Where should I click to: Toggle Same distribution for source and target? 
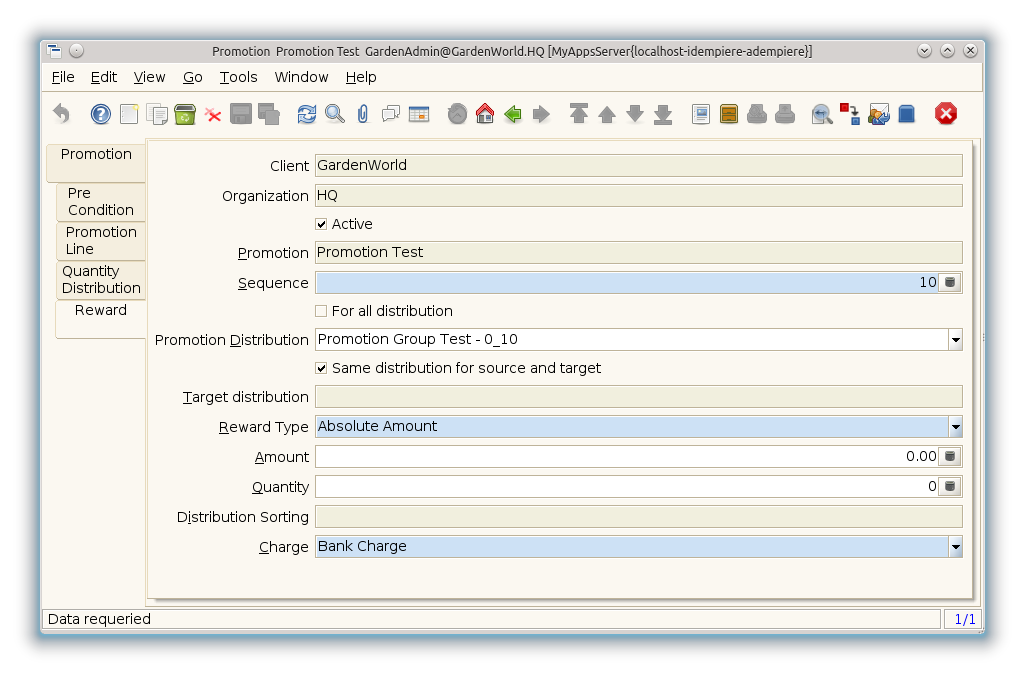(321, 368)
